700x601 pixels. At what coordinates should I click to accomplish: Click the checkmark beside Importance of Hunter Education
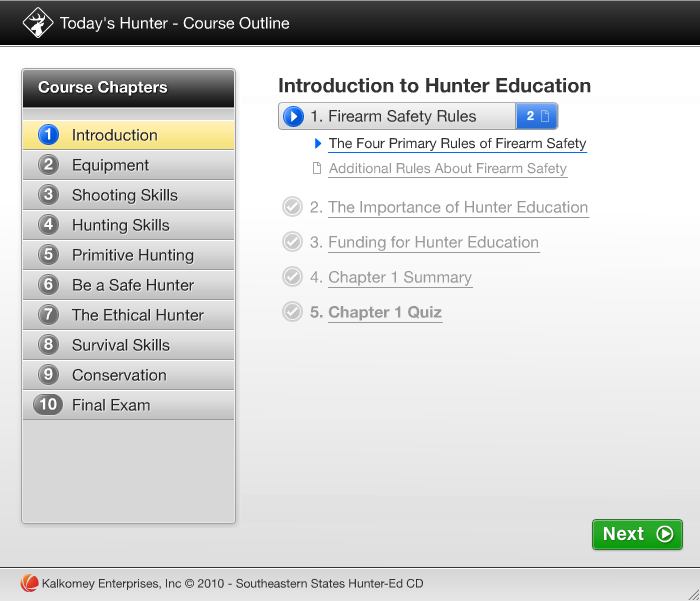292,207
